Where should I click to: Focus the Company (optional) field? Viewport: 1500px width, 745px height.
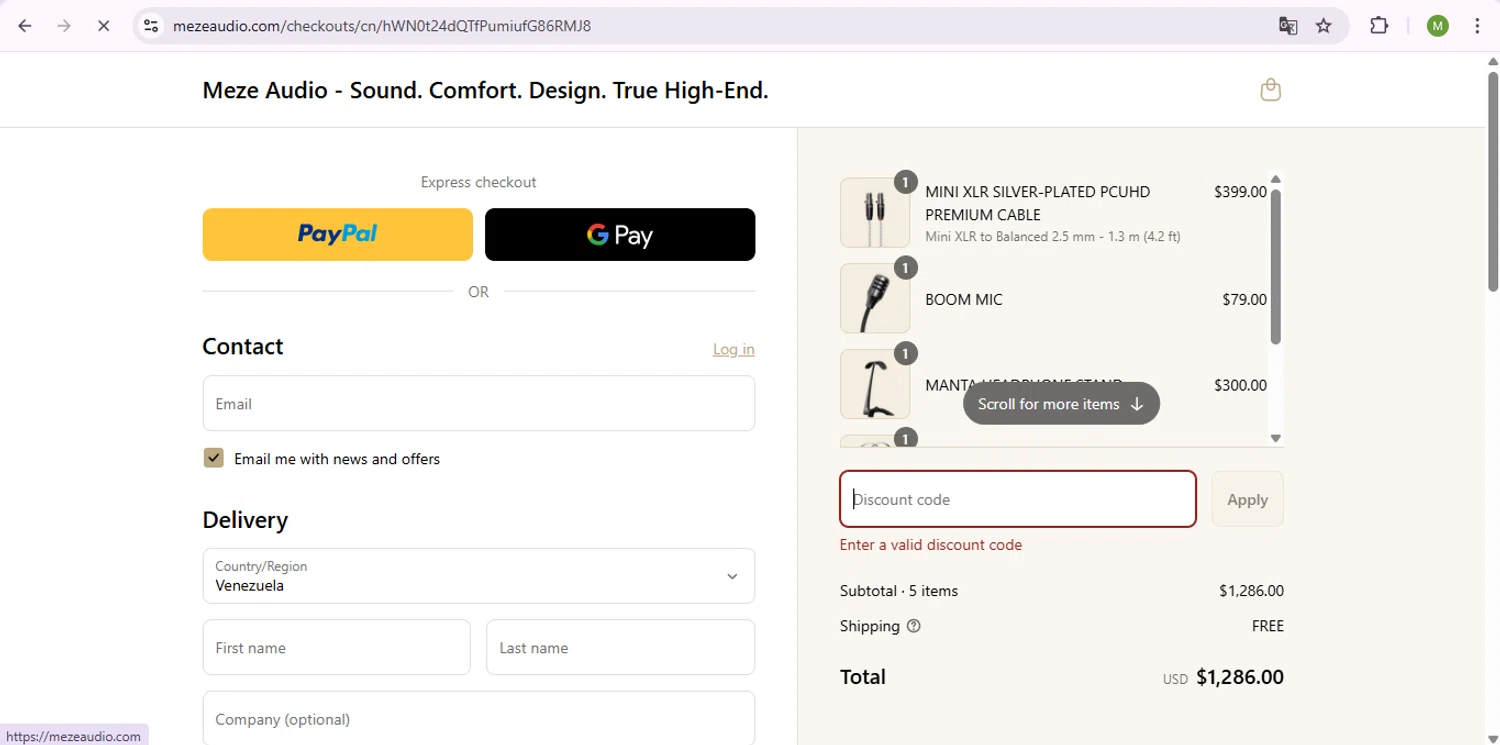(479, 718)
